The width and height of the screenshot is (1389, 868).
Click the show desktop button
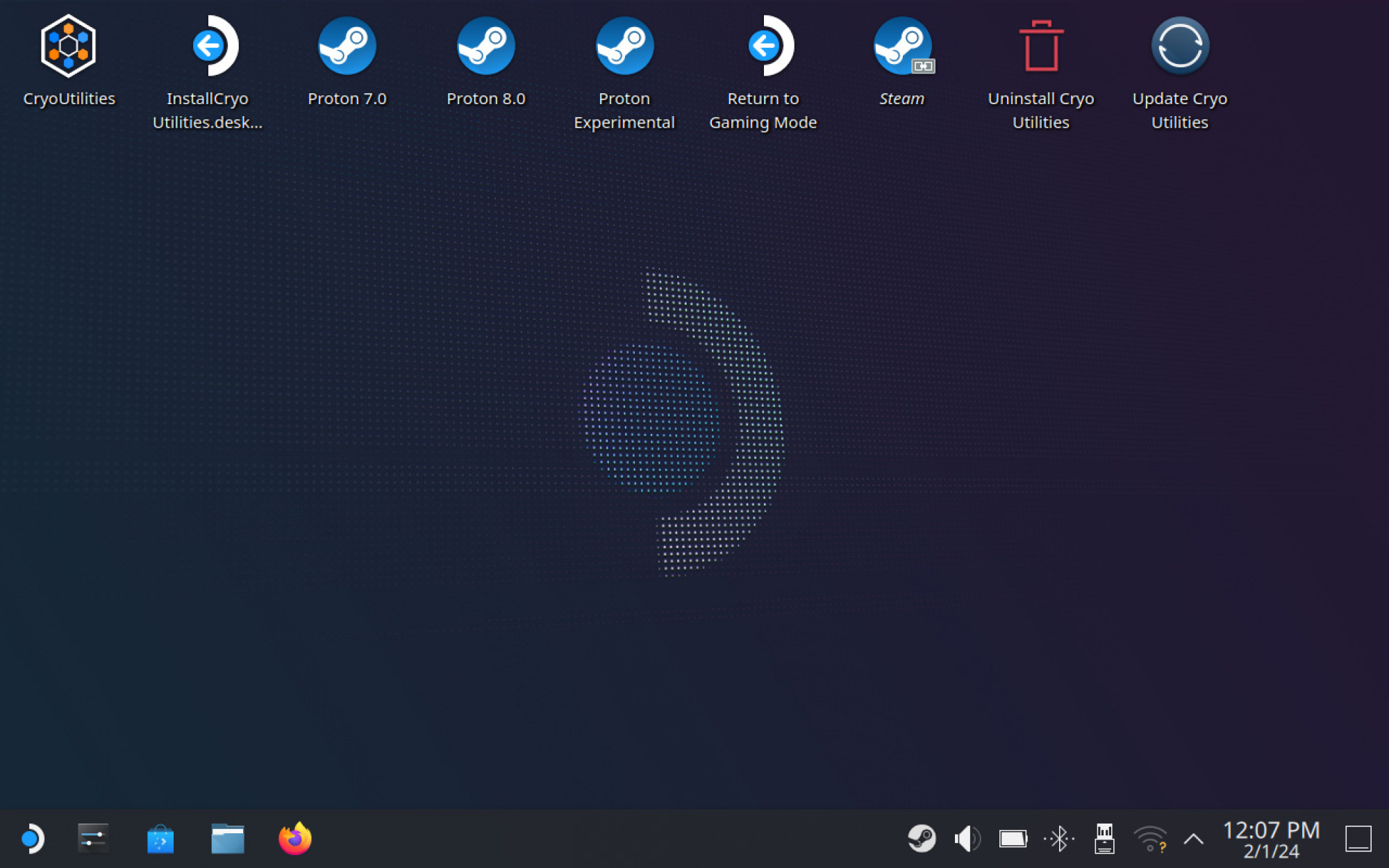[x=1358, y=839]
